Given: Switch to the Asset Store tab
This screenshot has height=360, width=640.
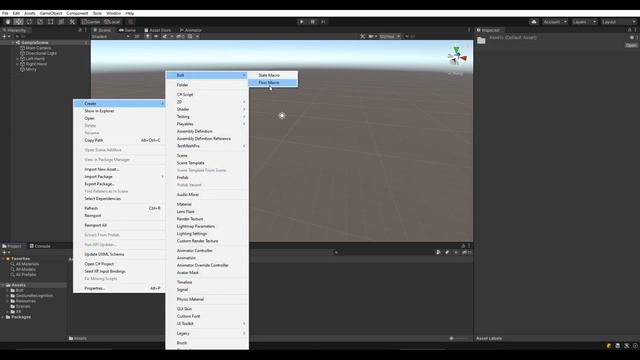Looking at the screenshot, I should pyautogui.click(x=158, y=30).
